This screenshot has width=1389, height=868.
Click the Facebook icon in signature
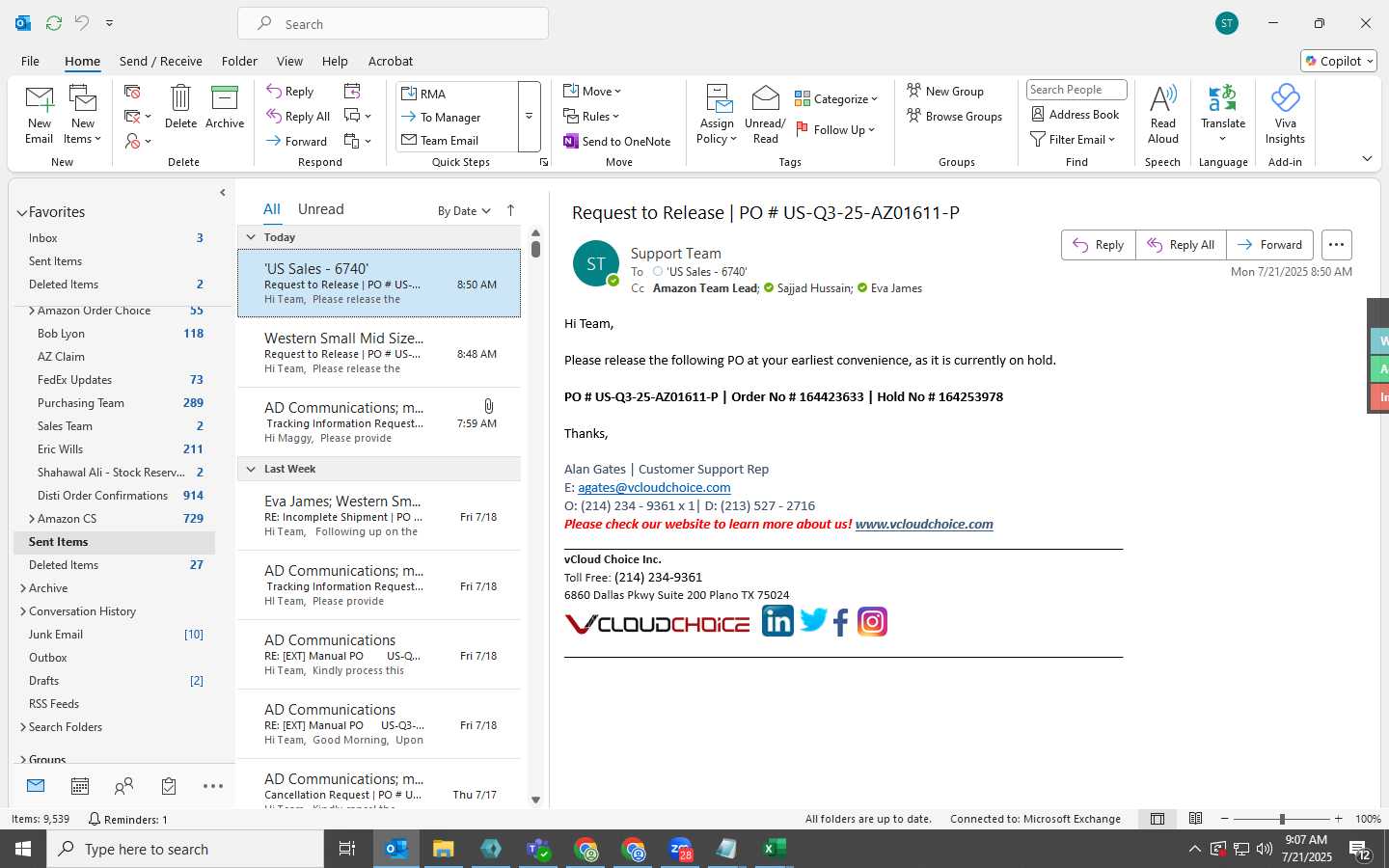[x=841, y=623]
